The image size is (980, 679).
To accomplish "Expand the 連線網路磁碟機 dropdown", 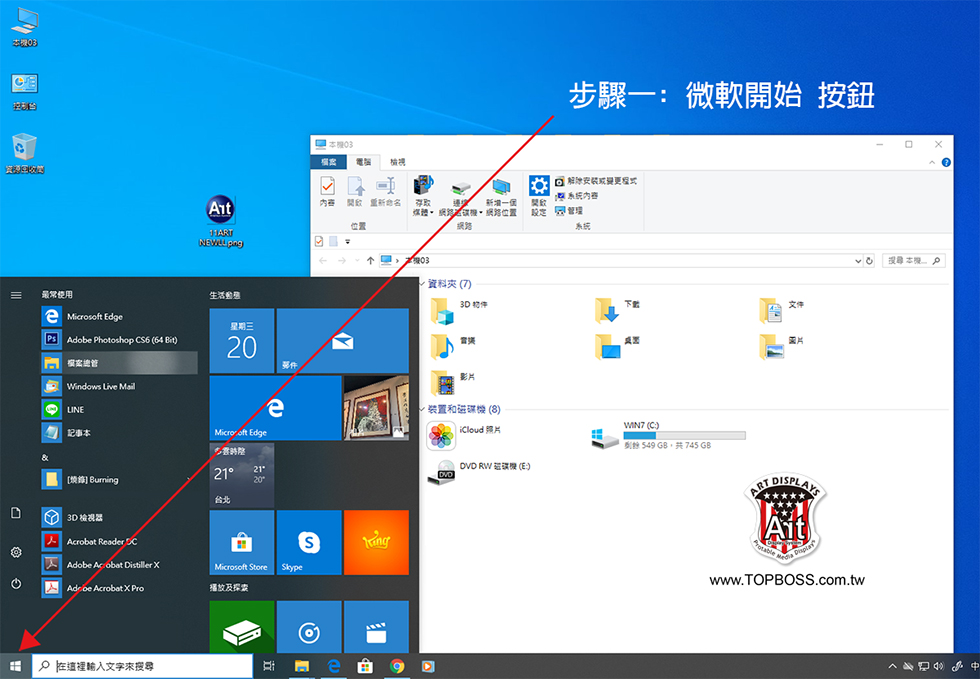I will [481, 212].
